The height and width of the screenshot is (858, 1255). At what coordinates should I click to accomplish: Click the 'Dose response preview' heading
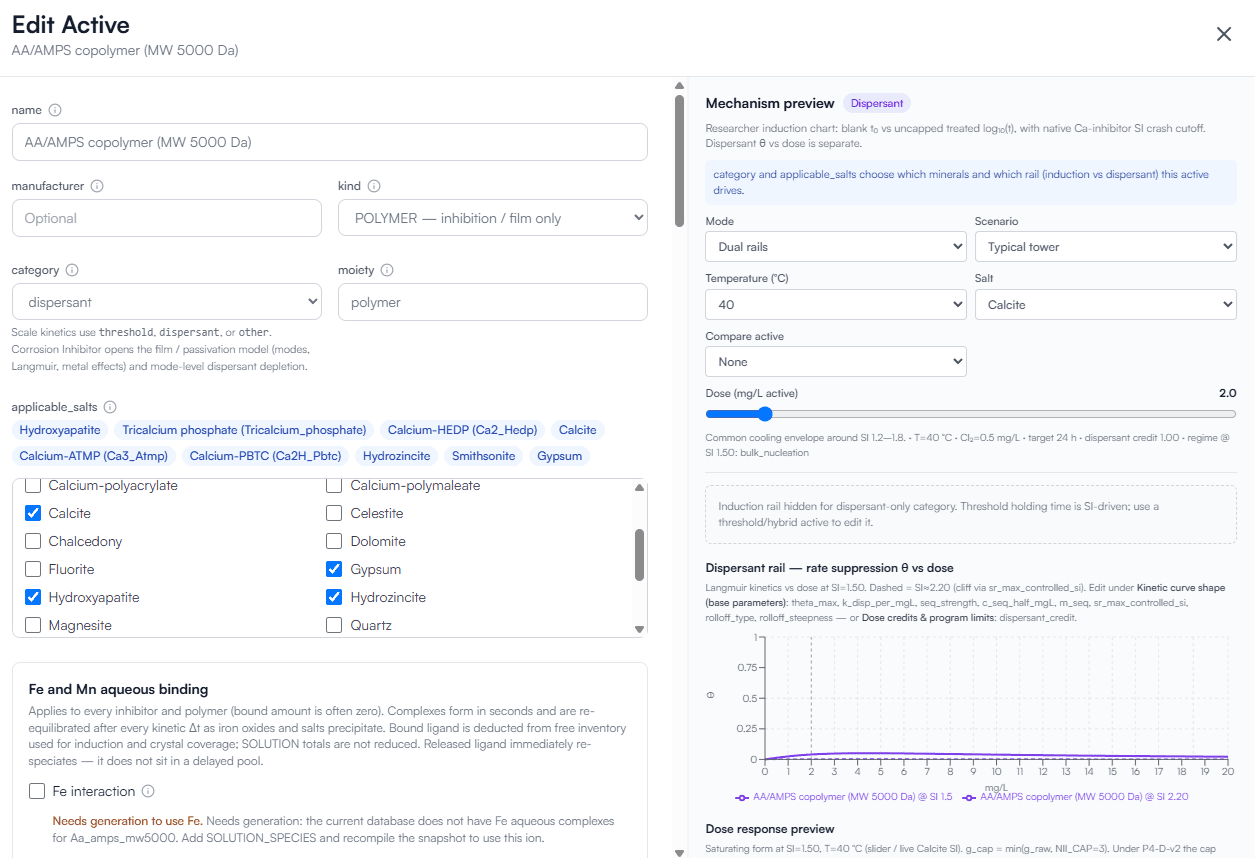pyautogui.click(x=770, y=829)
